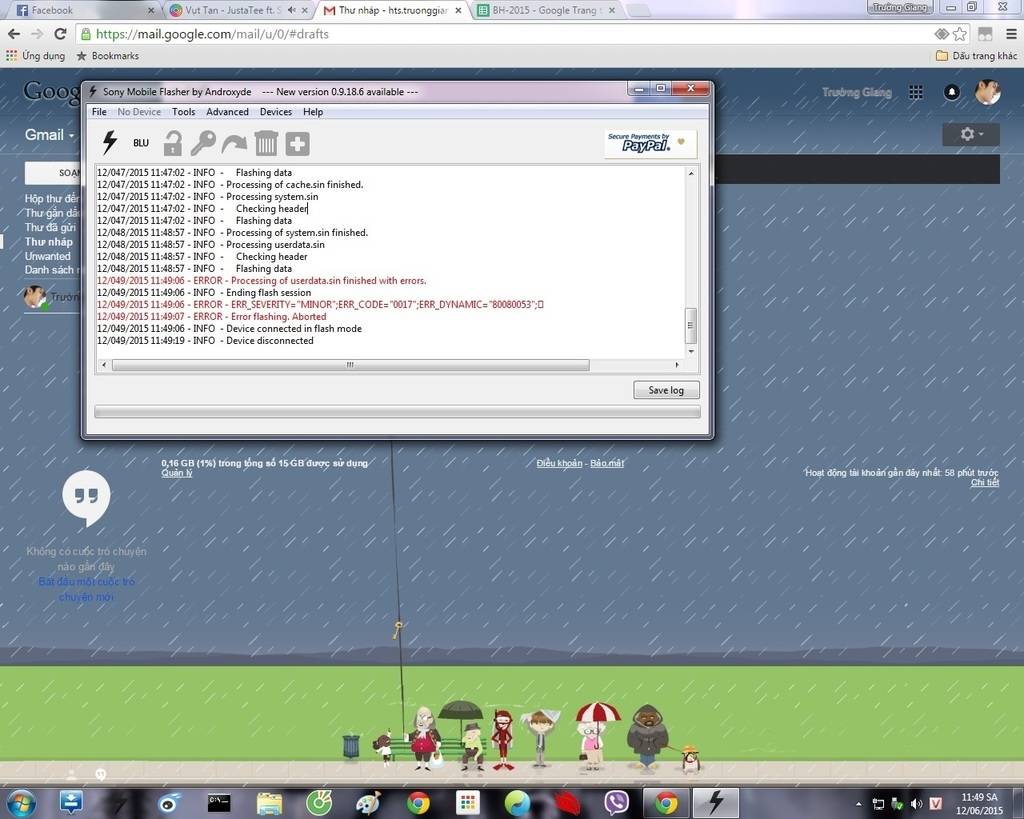Click the log vertical scrollbar thumb
The width and height of the screenshot is (1024, 819).
point(690,325)
